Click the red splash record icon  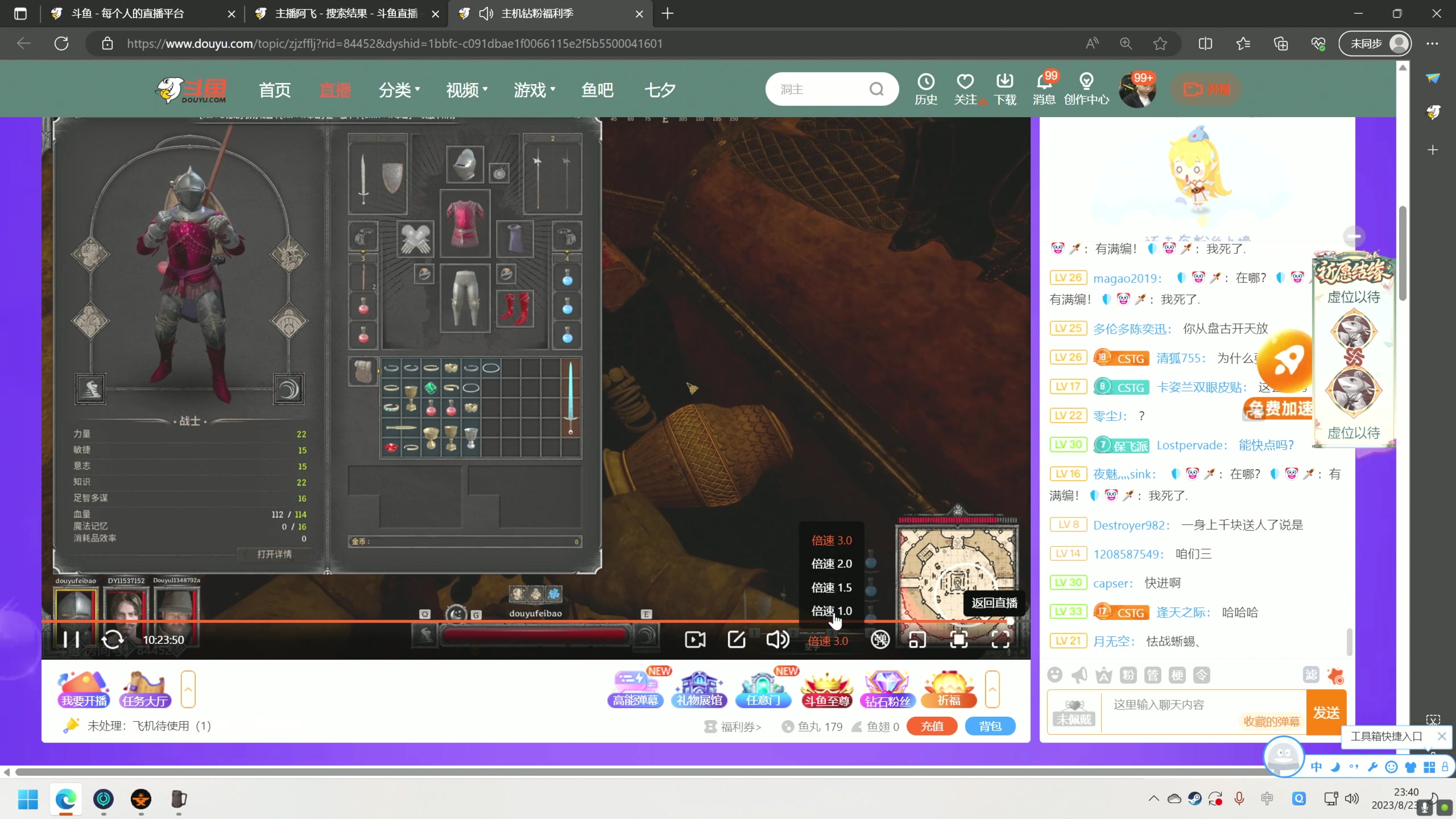[x=1335, y=676]
